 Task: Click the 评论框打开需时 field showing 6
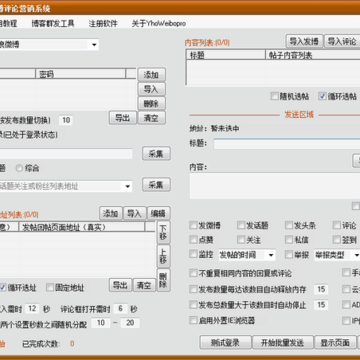[120, 309]
